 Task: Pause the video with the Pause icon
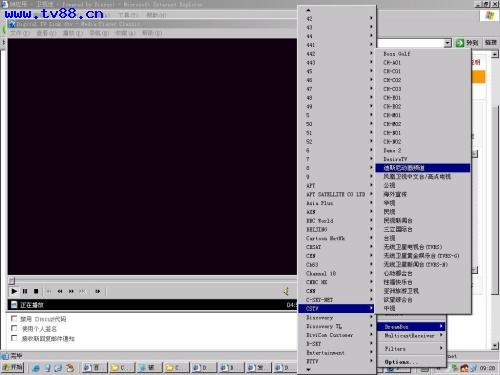coord(25,291)
